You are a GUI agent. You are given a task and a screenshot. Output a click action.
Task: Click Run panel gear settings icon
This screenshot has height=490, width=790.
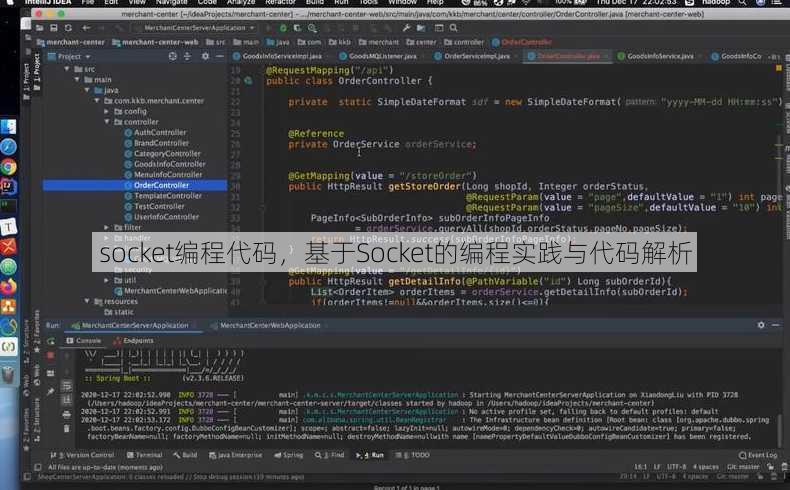(x=761, y=325)
